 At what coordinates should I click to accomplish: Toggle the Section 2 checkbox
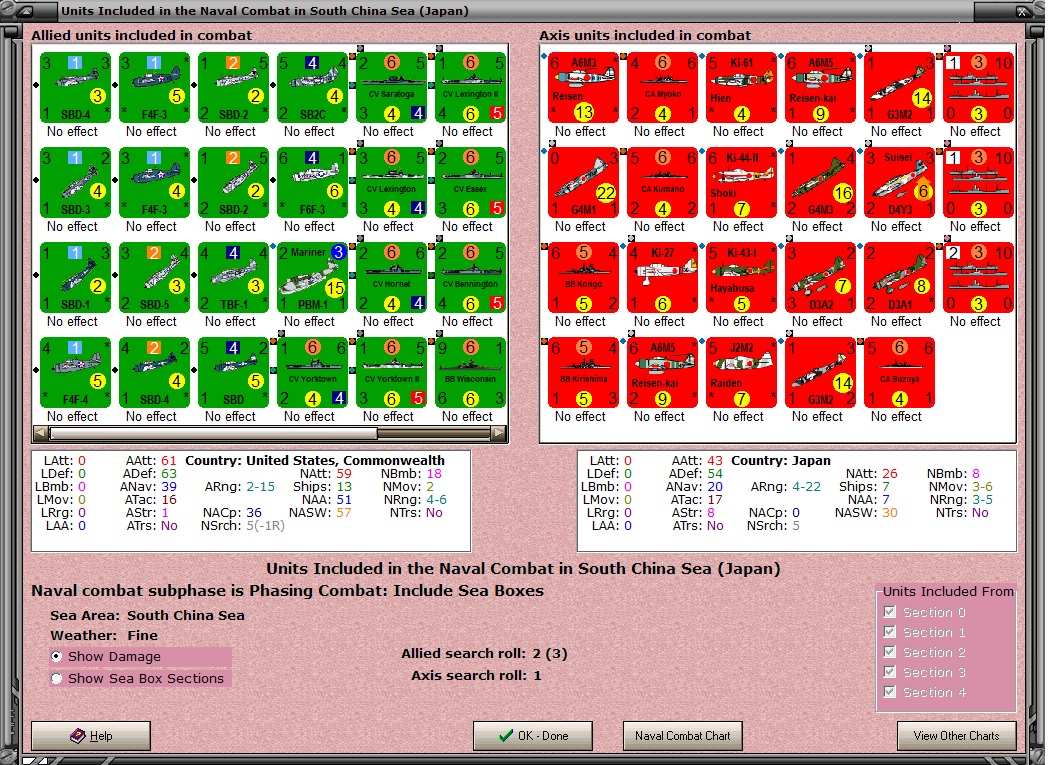click(x=889, y=652)
